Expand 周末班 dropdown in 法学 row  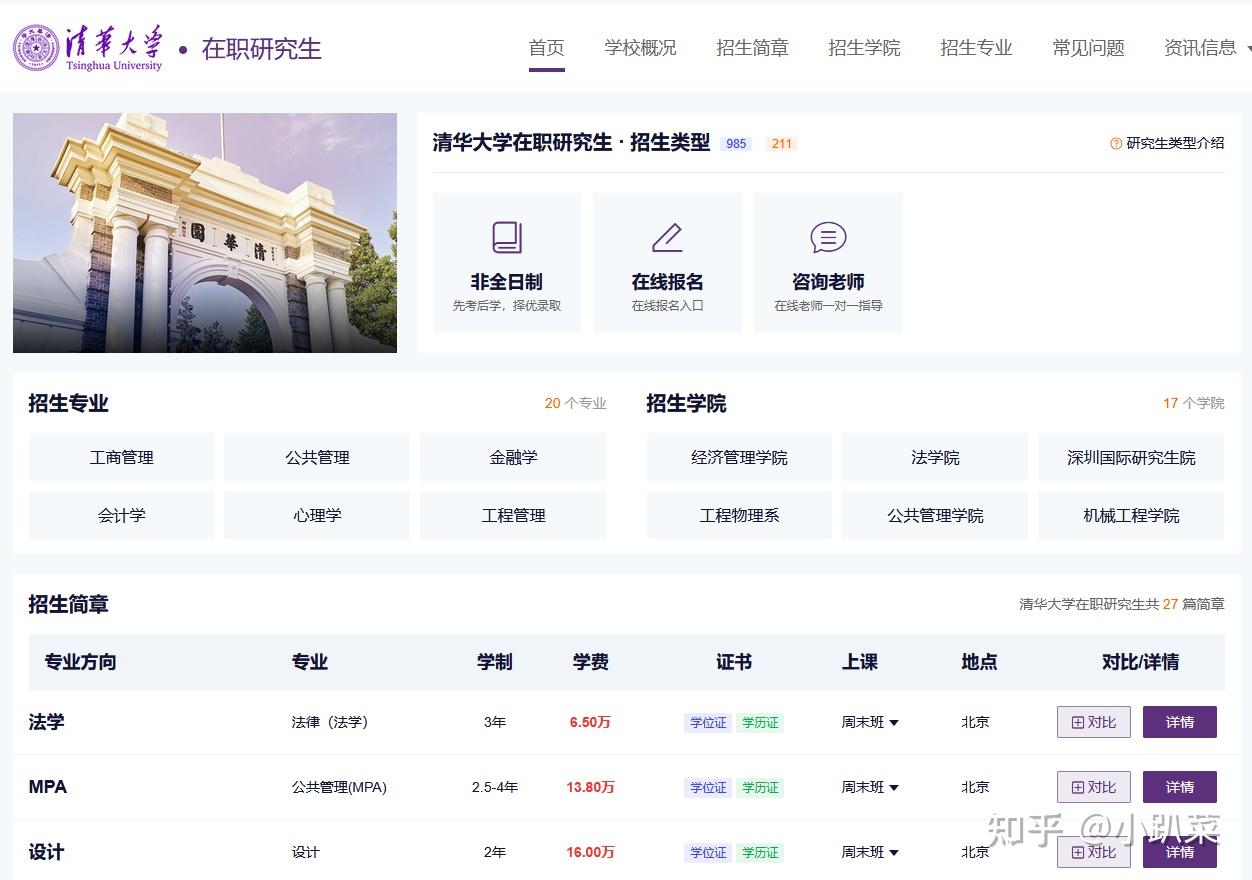pyautogui.click(x=870, y=722)
